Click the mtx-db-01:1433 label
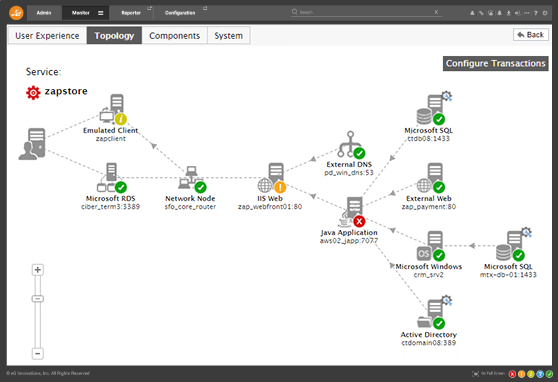Screen dimensions: 558x382 click(508, 275)
